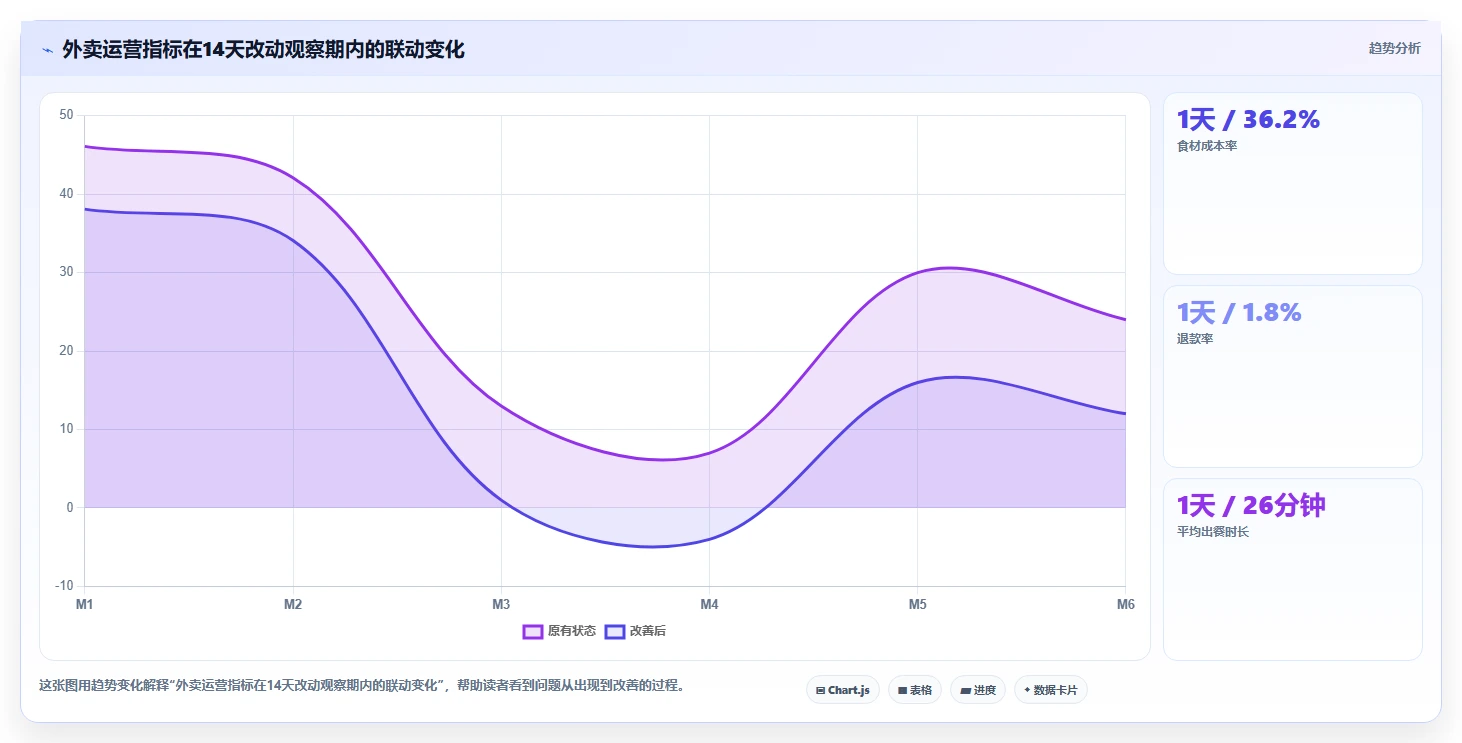
Task: Click the 平均出餐时长 caption
Action: (1213, 532)
